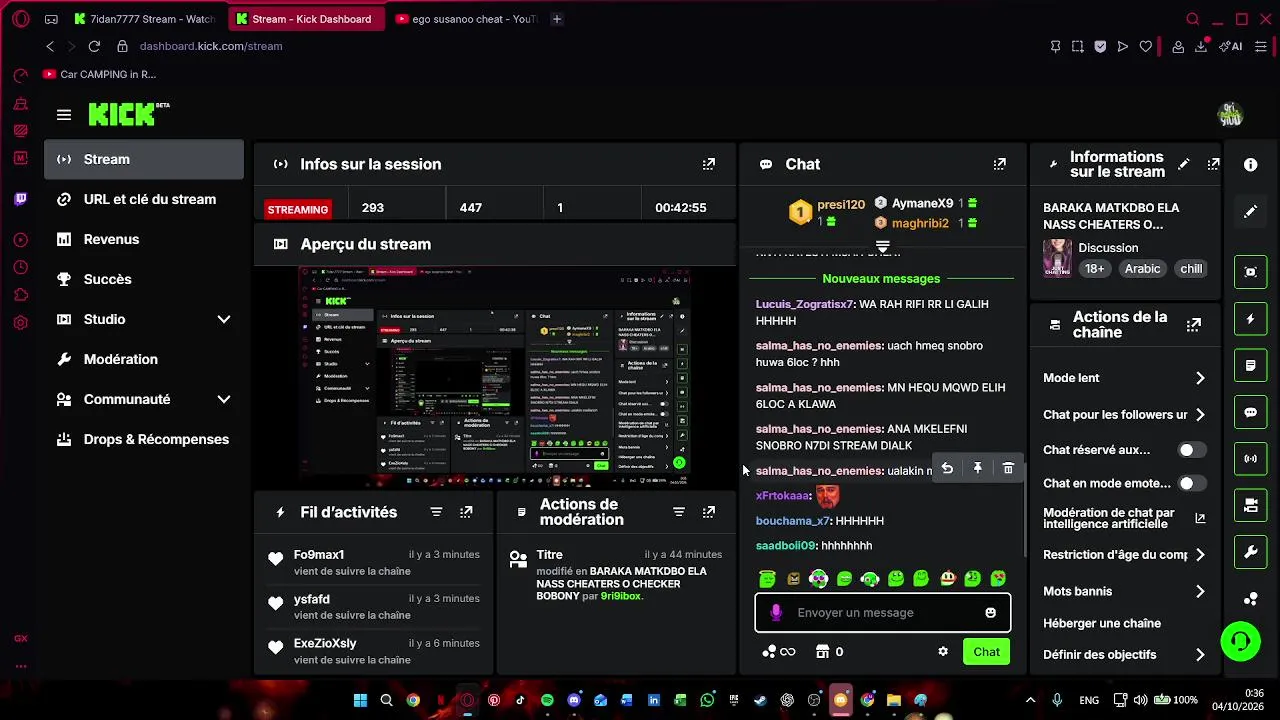Click the stream preview thumbnail

[496, 377]
